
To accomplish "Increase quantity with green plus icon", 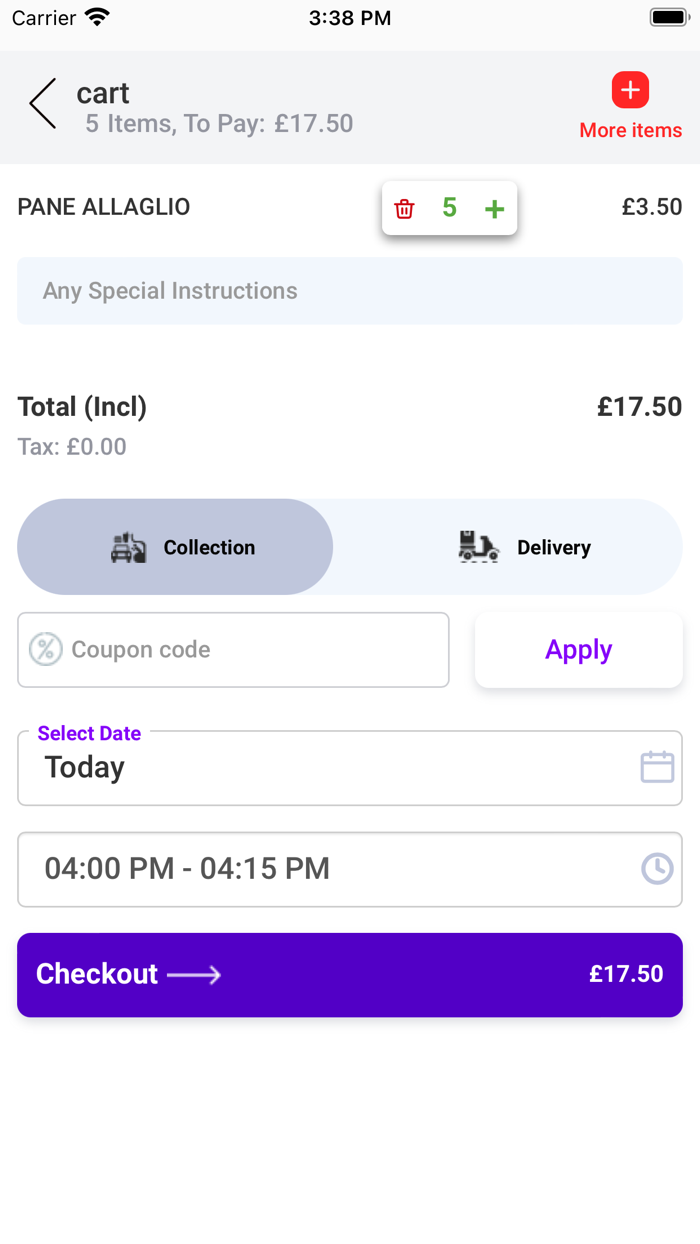I will click(494, 209).
